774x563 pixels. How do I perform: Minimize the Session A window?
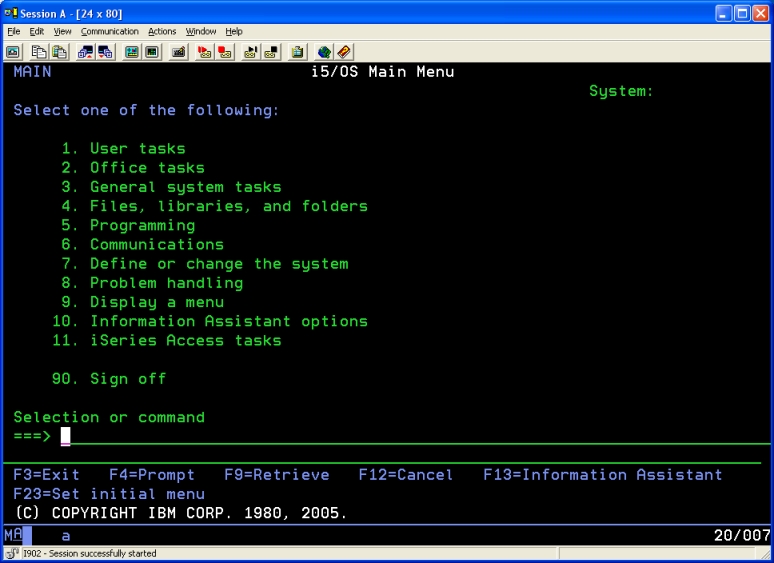tap(723, 13)
